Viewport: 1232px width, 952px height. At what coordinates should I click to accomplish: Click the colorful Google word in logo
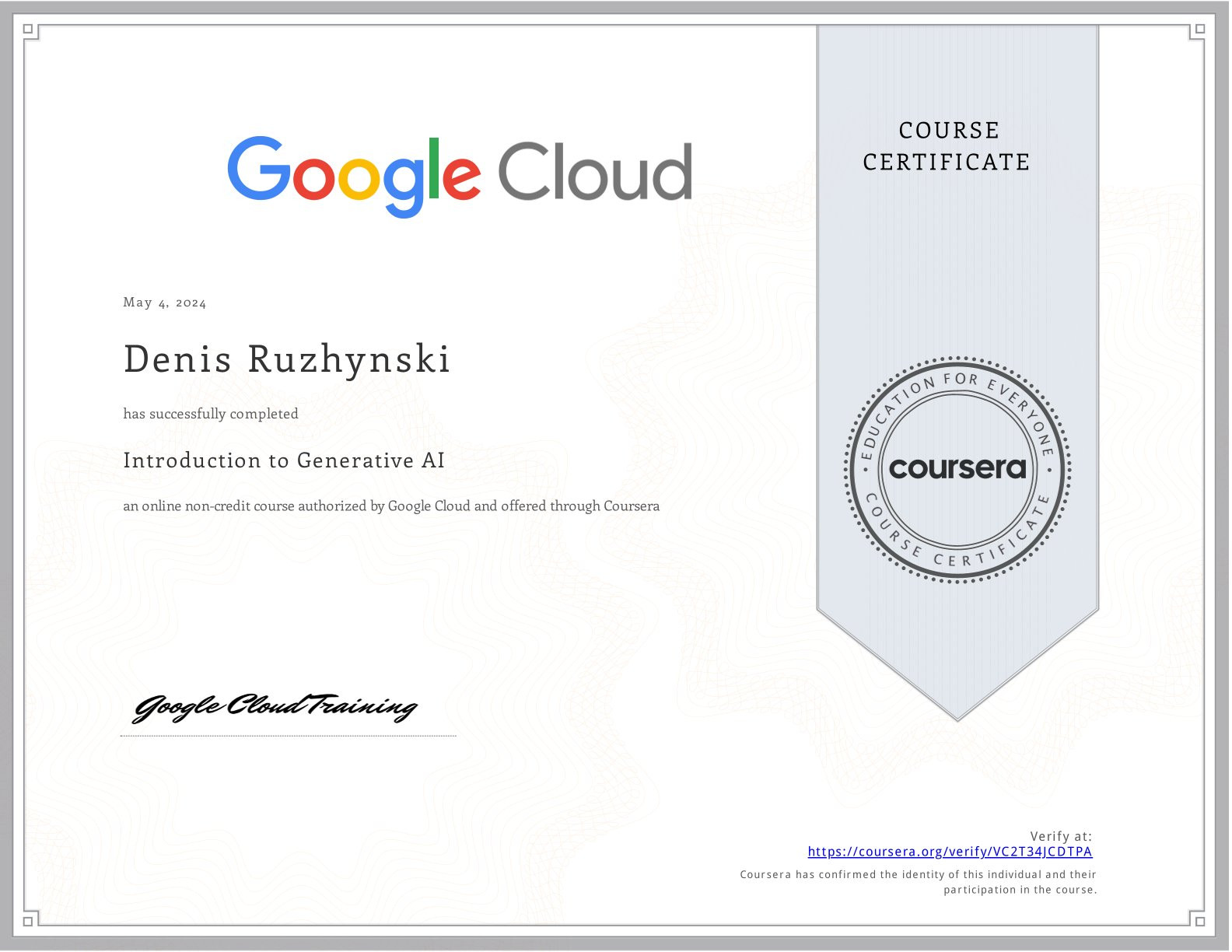click(353, 174)
